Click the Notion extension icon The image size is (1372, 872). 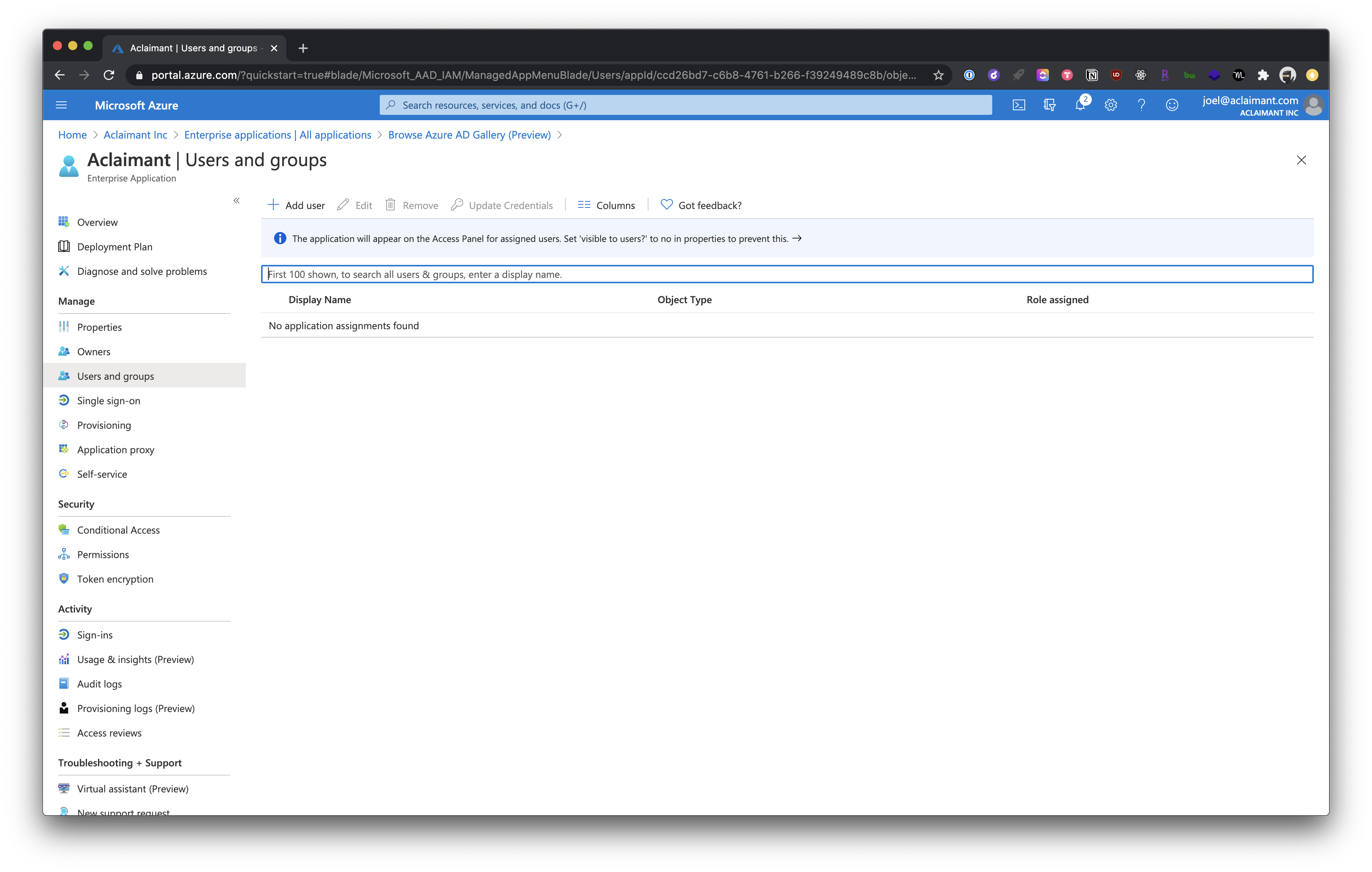(x=1092, y=75)
